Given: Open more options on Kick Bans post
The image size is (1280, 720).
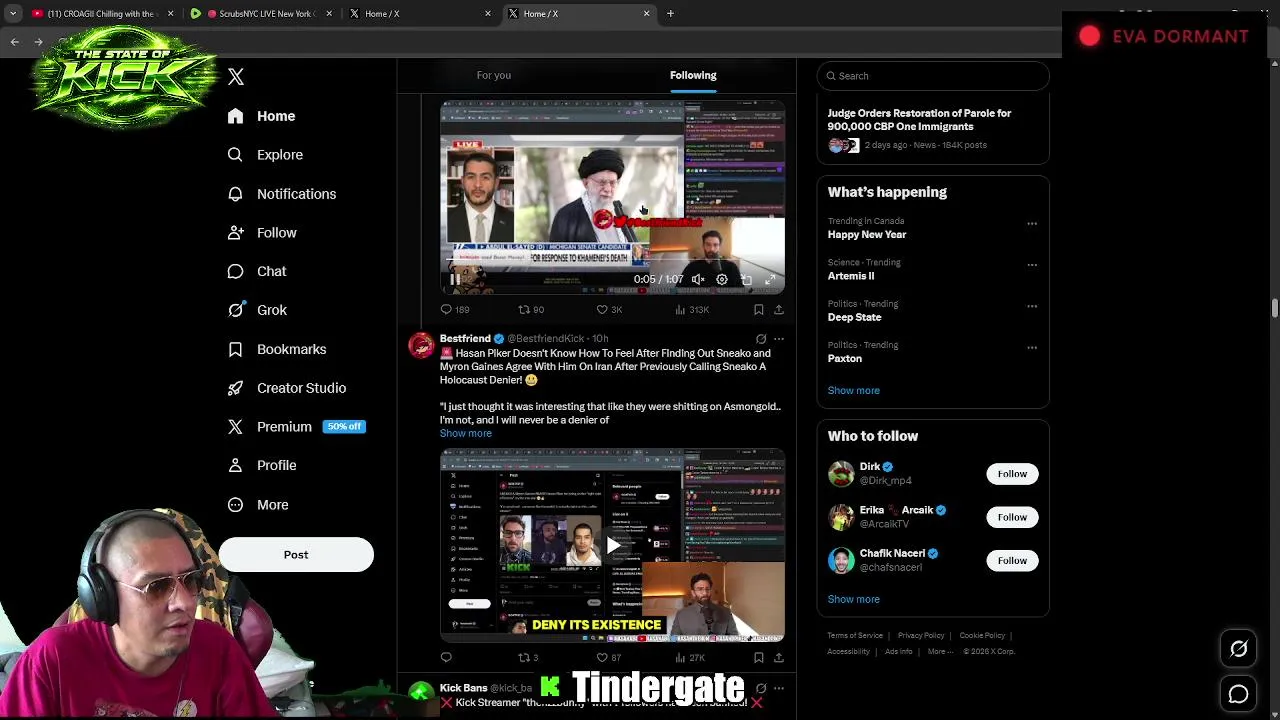Looking at the screenshot, I should [779, 688].
